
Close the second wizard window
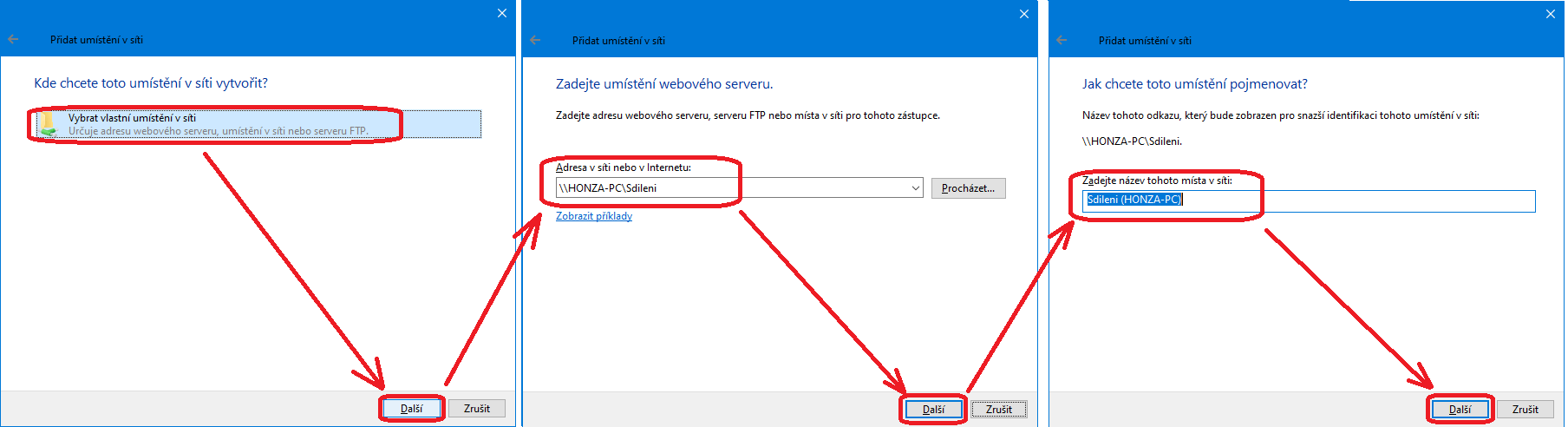[1024, 14]
